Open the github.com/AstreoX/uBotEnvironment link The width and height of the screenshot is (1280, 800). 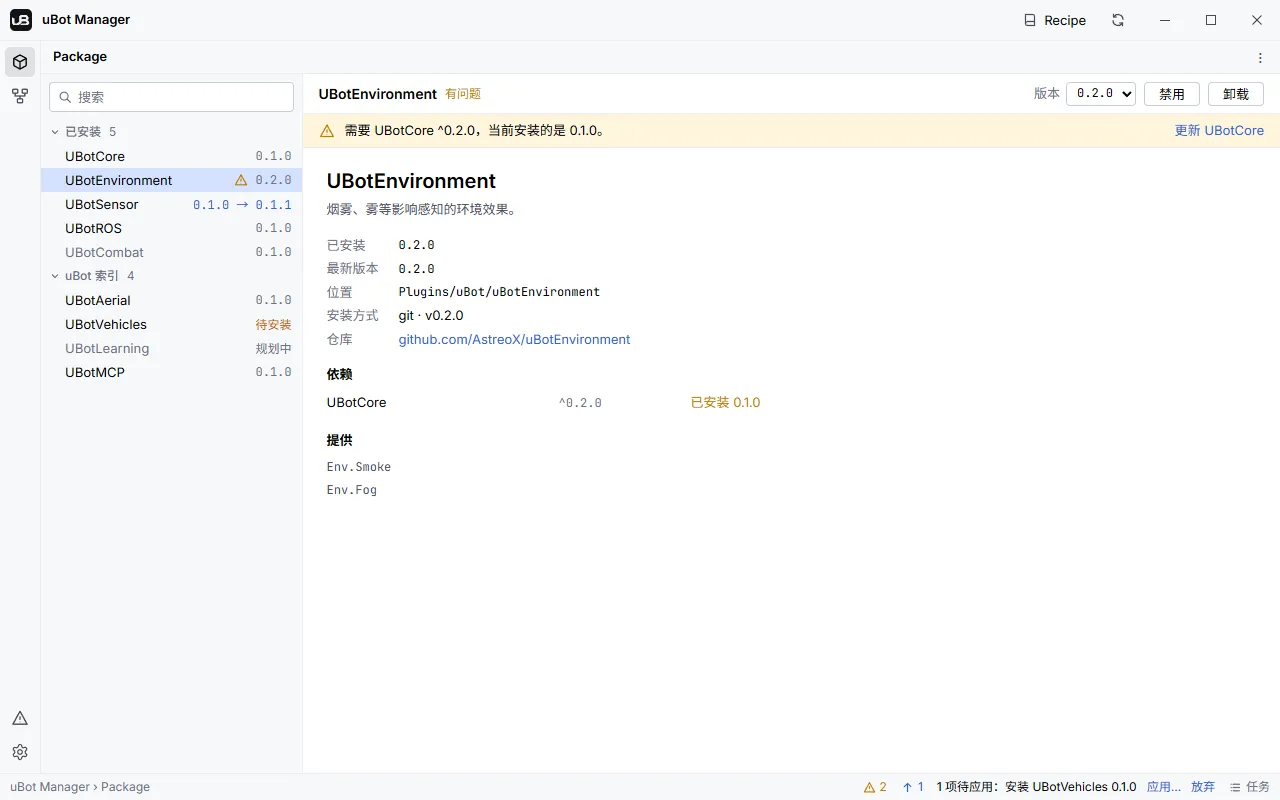point(514,340)
